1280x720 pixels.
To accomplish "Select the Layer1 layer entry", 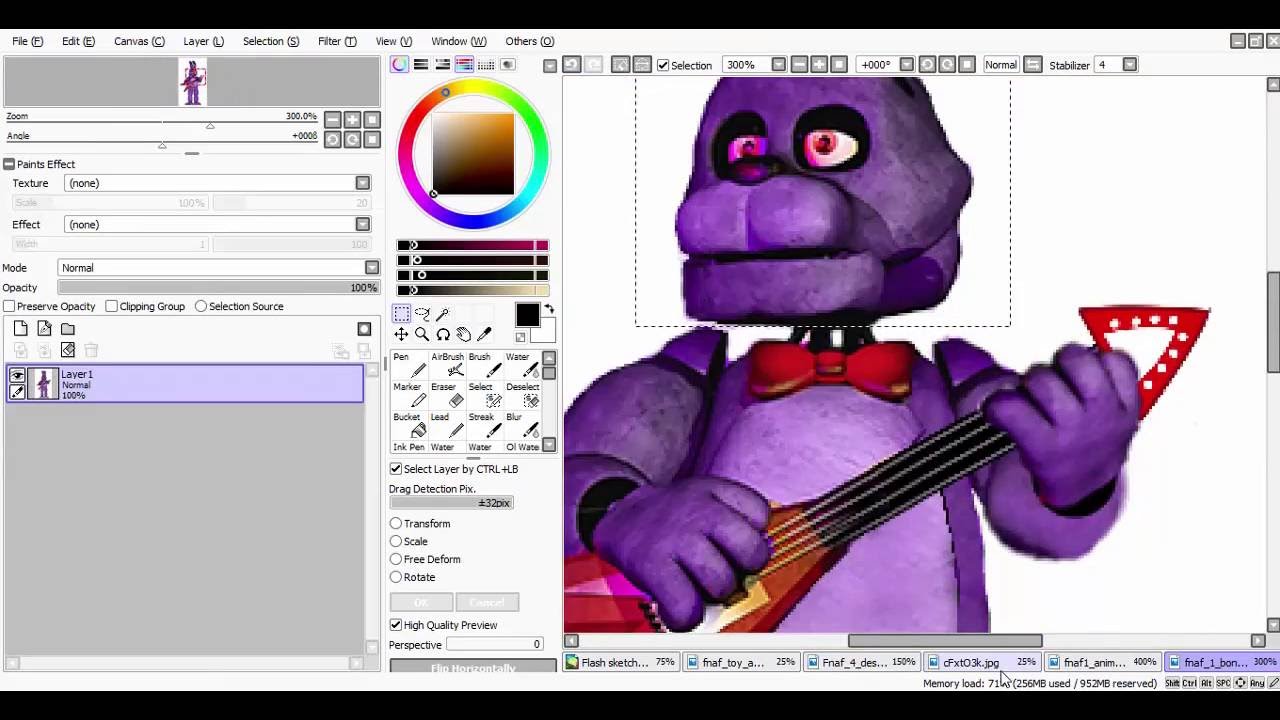I will (185, 384).
